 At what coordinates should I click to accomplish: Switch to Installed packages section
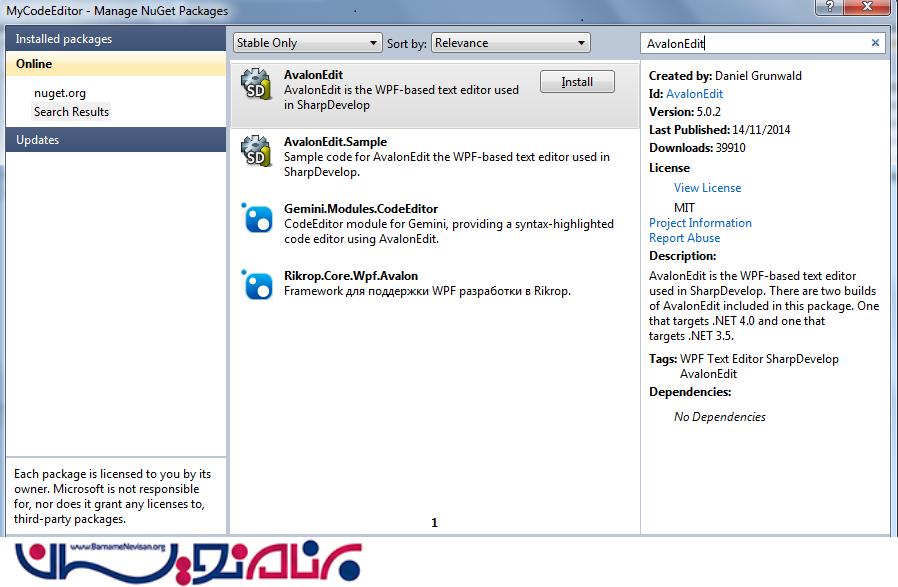(116, 39)
